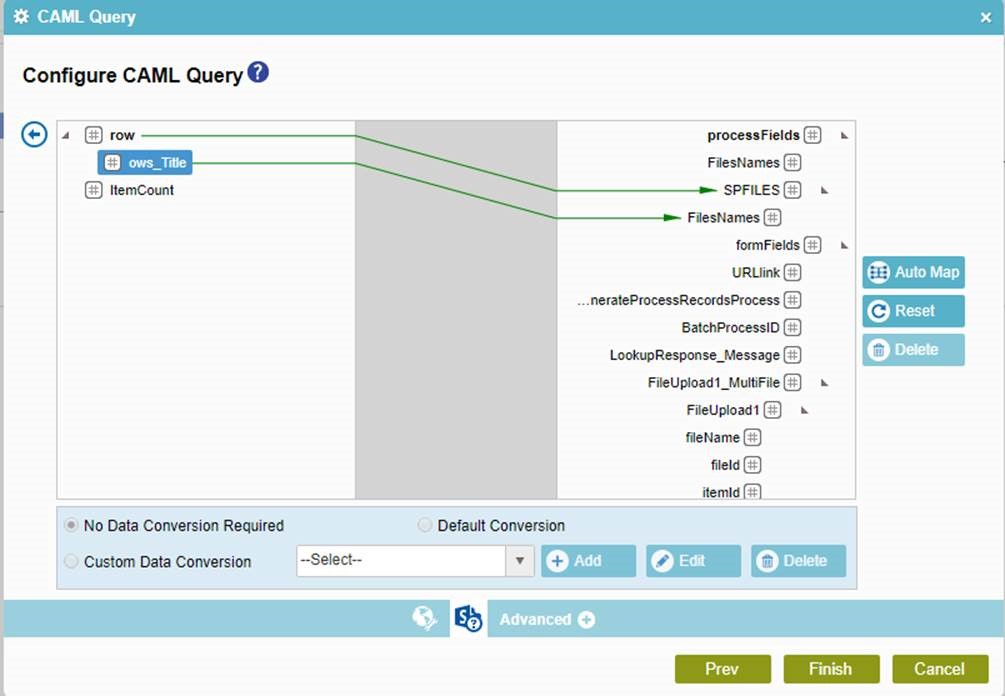The width and height of the screenshot is (1005, 696).
Task: Click the grid icon beside ItemCount
Action: tap(93, 190)
